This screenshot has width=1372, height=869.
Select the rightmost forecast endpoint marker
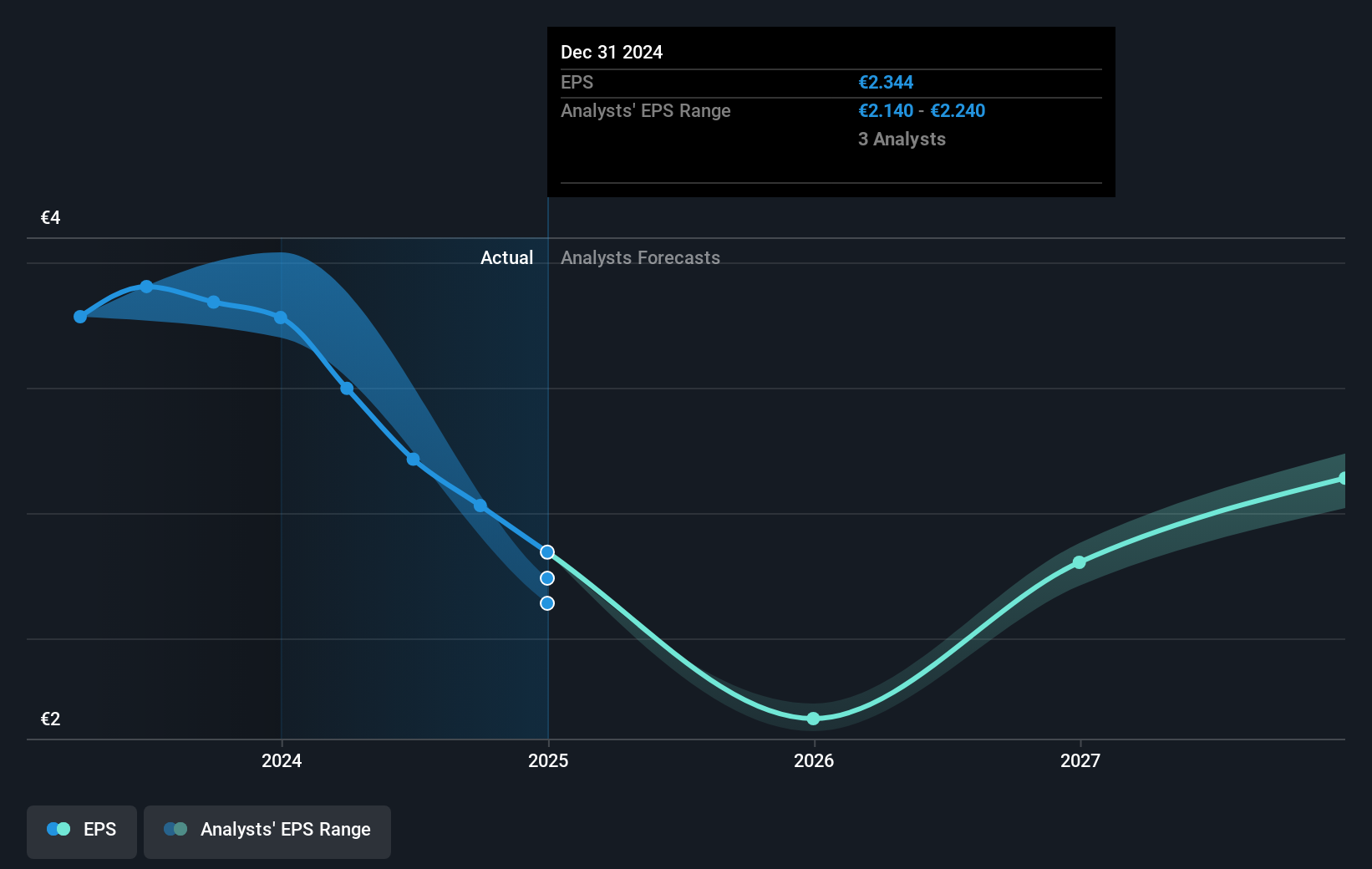tap(1344, 477)
